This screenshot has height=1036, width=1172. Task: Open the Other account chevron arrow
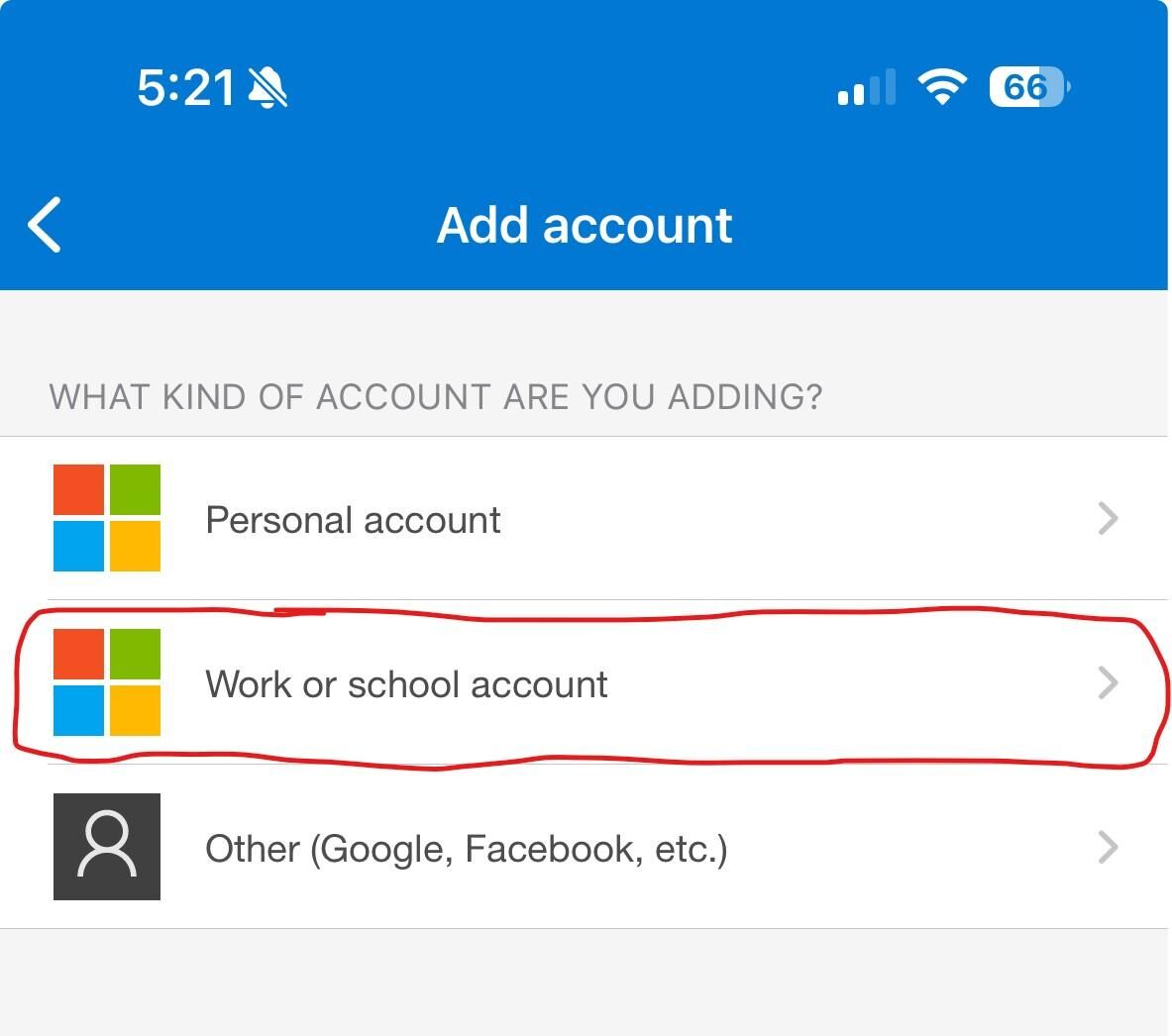(1108, 847)
